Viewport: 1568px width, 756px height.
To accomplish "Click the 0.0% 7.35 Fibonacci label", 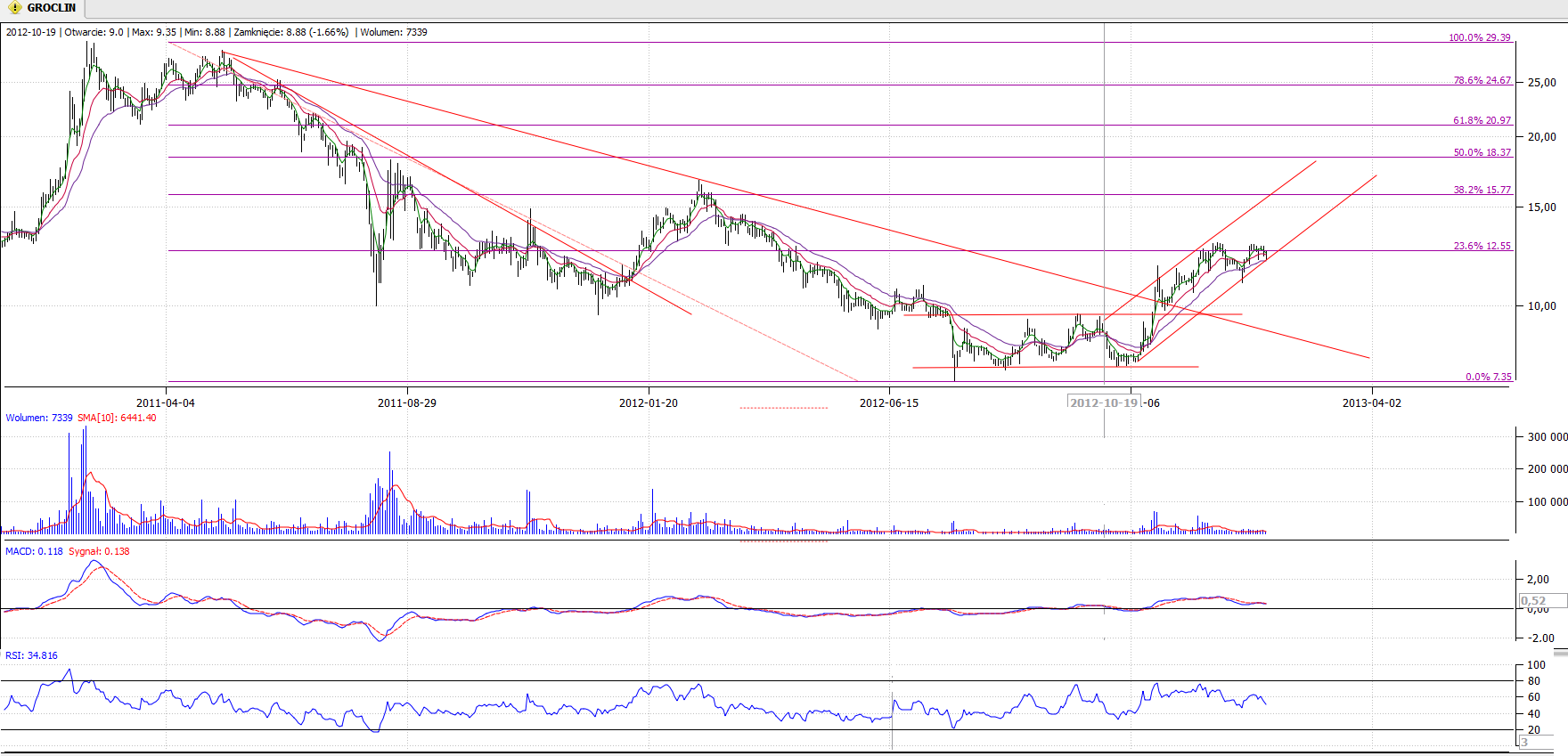I will click(1489, 377).
